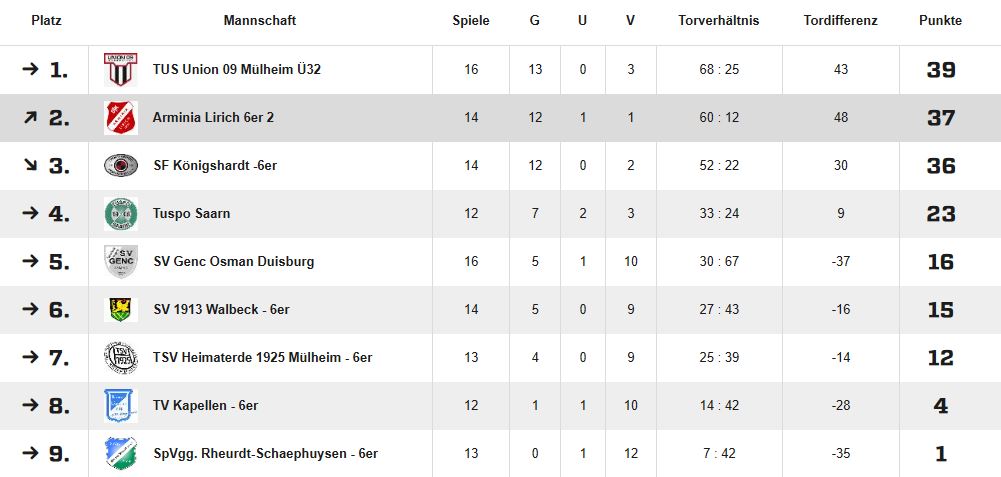Click the Arminia Lirich red diamond logo
This screenshot has width=1001, height=477.
(x=121, y=118)
